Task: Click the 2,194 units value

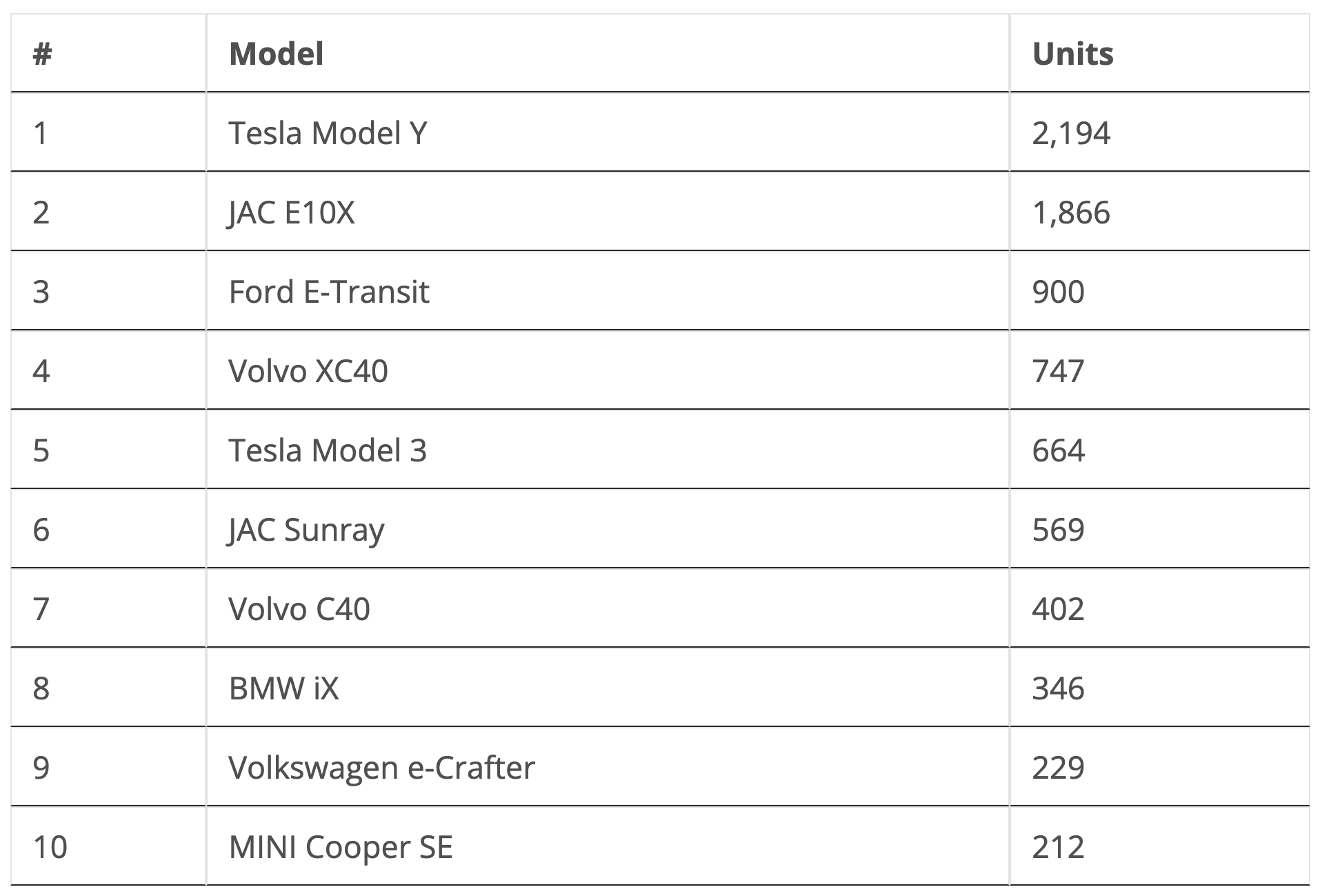Action: (1071, 133)
